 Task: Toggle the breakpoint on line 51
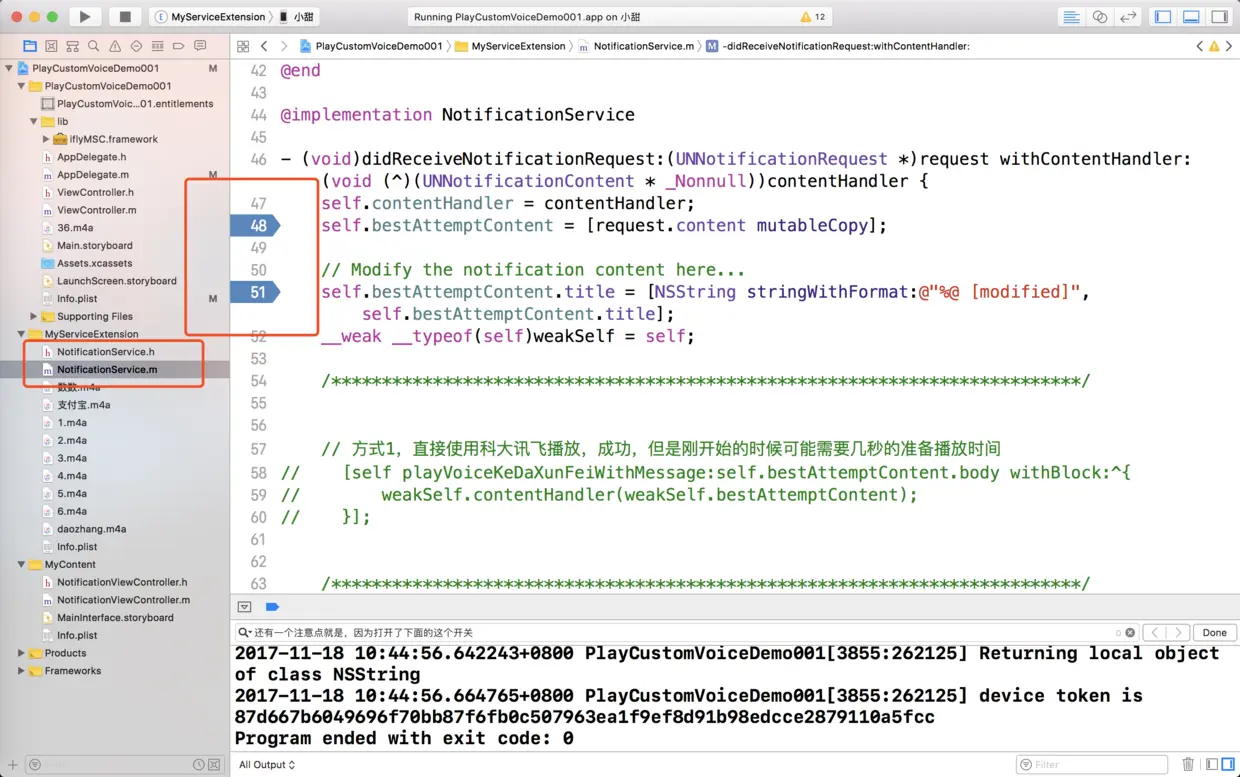[255, 292]
